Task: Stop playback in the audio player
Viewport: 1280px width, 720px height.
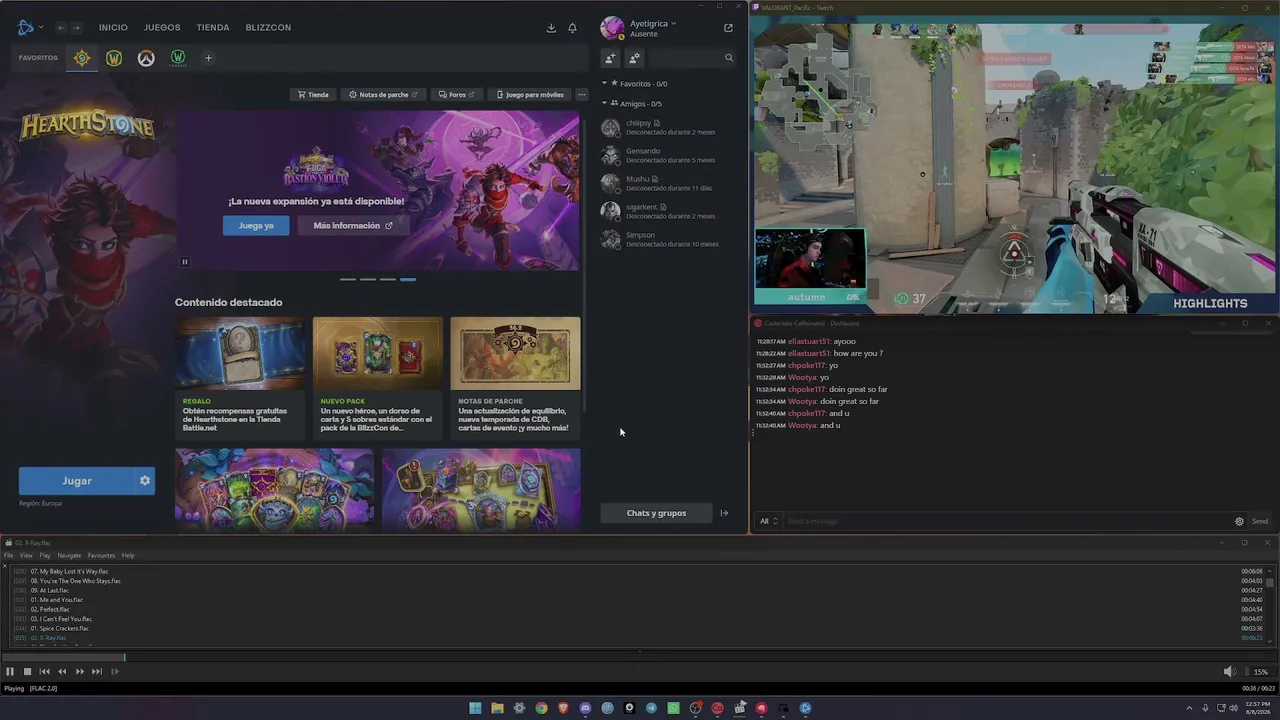Action: point(27,672)
